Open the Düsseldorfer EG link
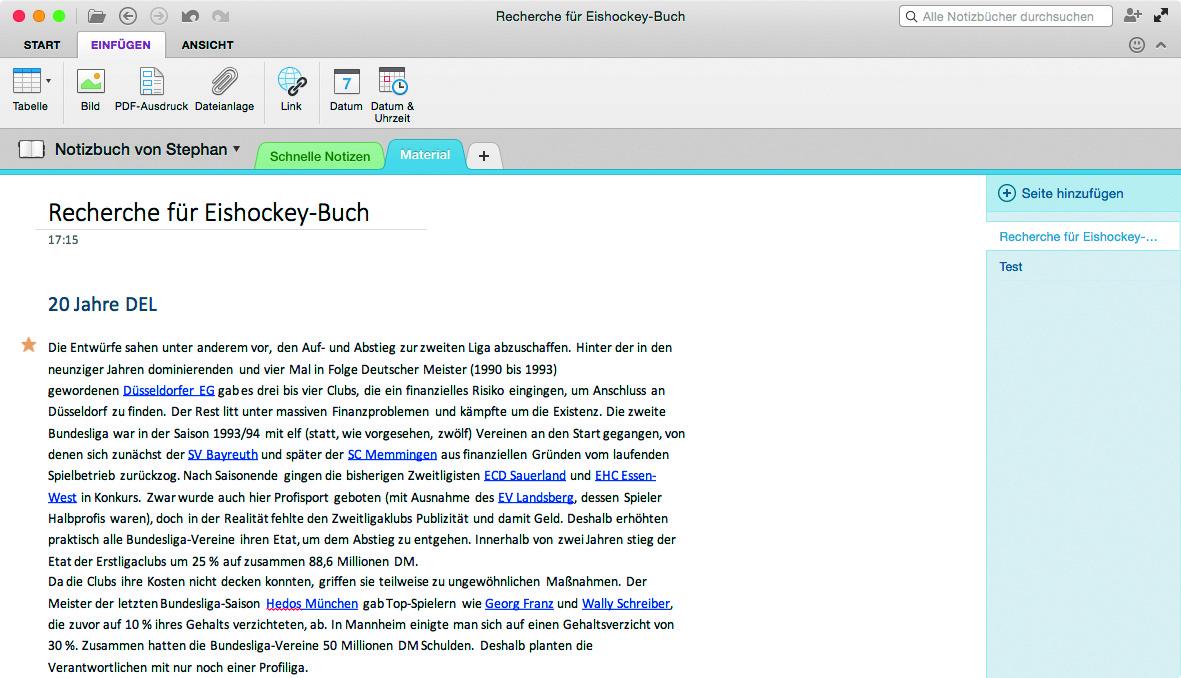This screenshot has width=1181, height=678. 169,390
